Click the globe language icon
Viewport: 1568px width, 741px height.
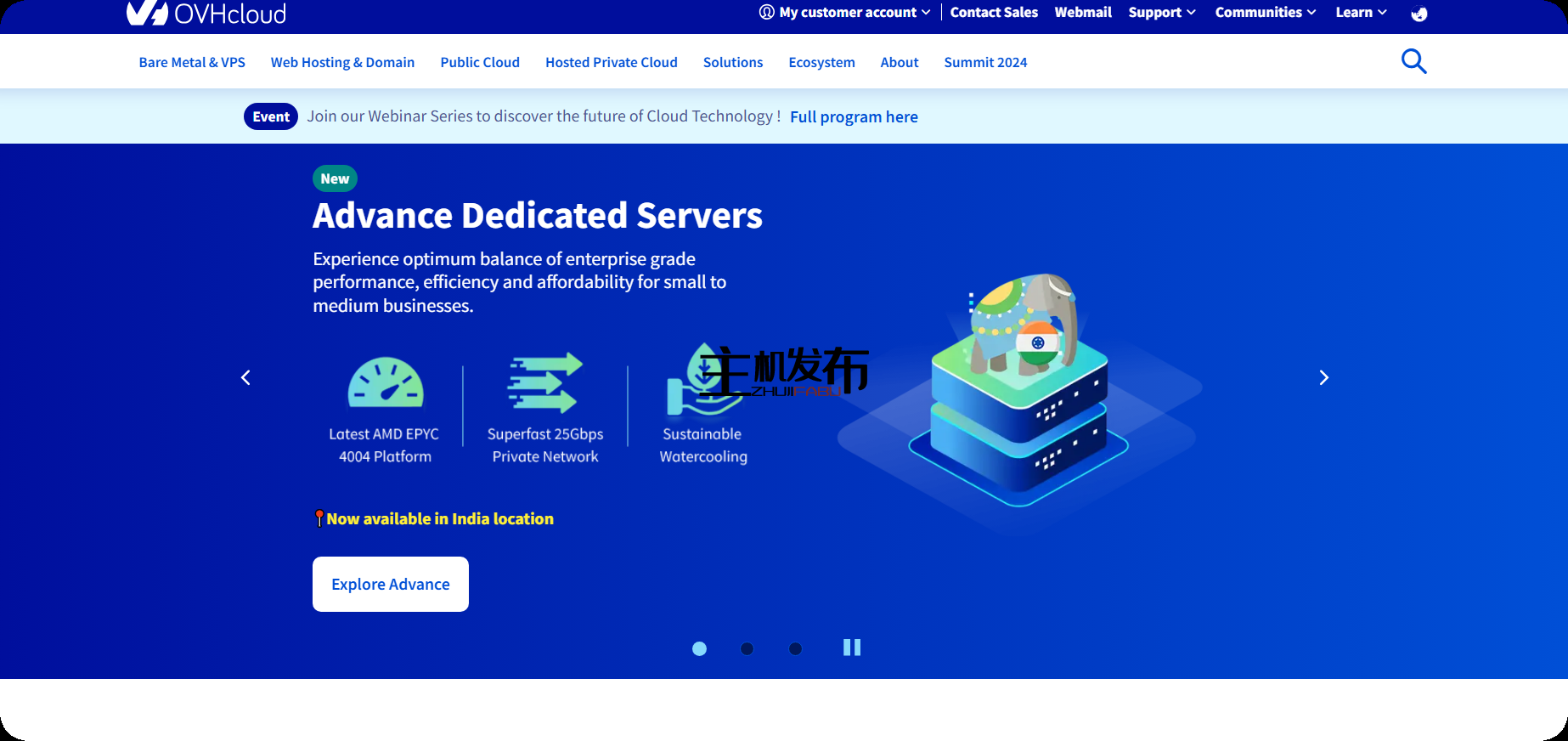(1419, 14)
